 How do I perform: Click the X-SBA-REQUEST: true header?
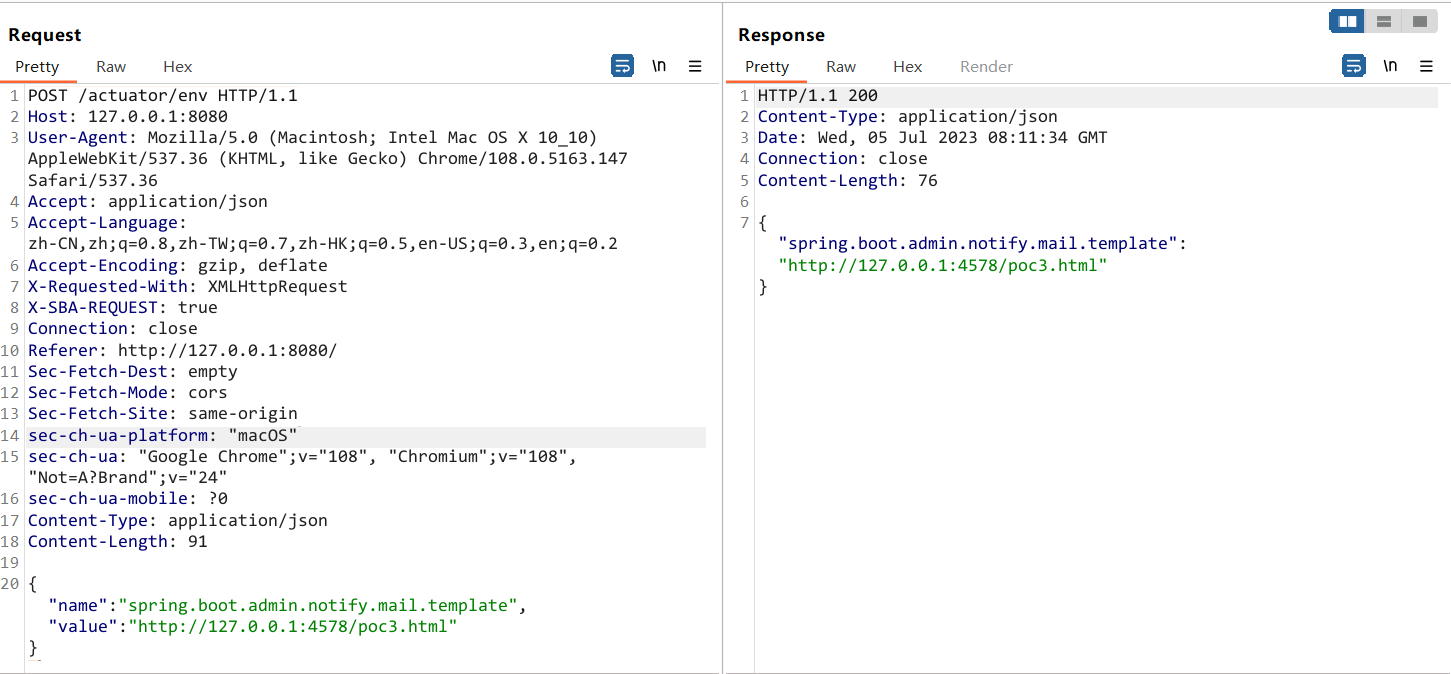[x=123, y=308]
